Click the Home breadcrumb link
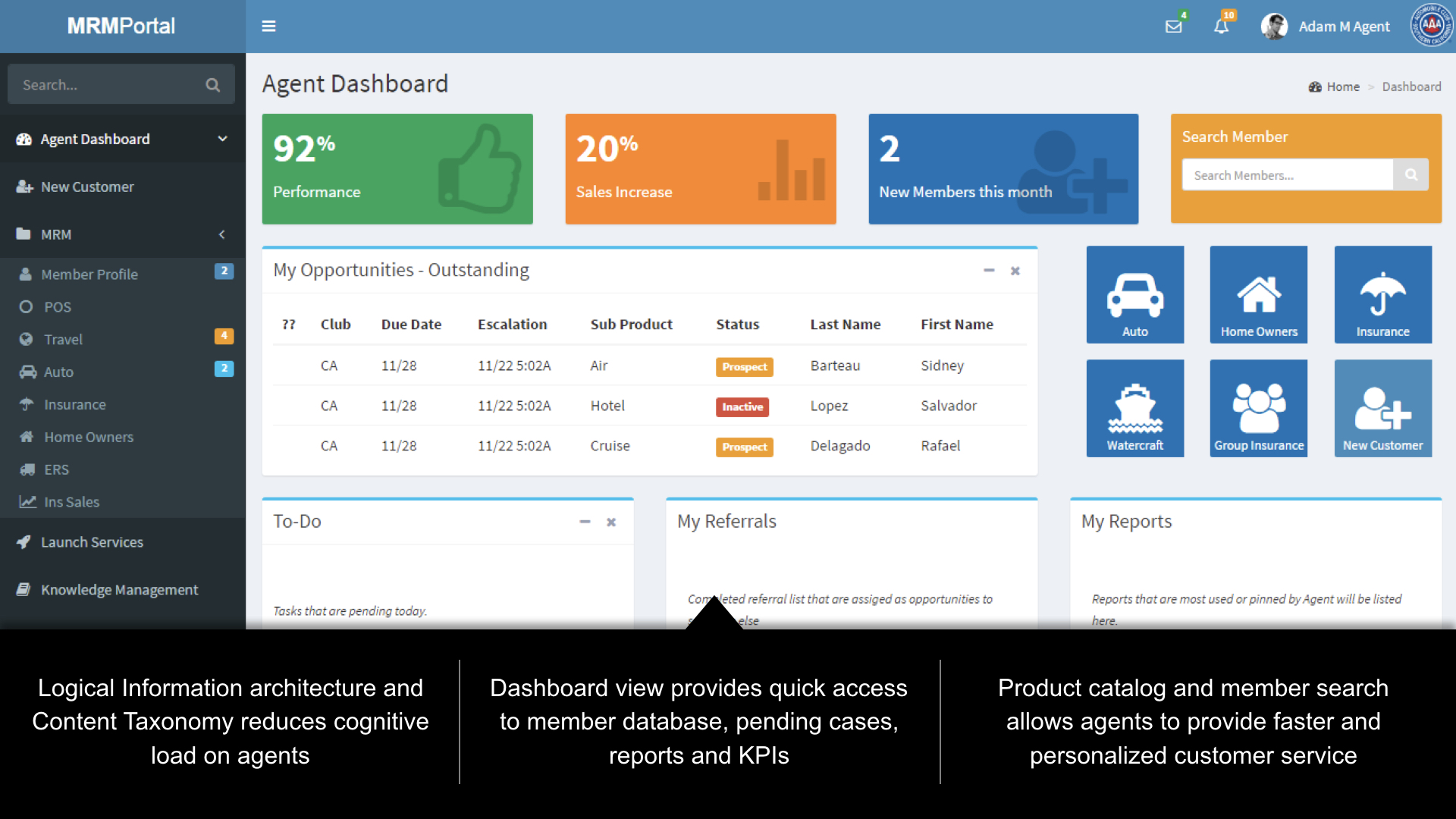The width and height of the screenshot is (1456, 819). [1342, 86]
